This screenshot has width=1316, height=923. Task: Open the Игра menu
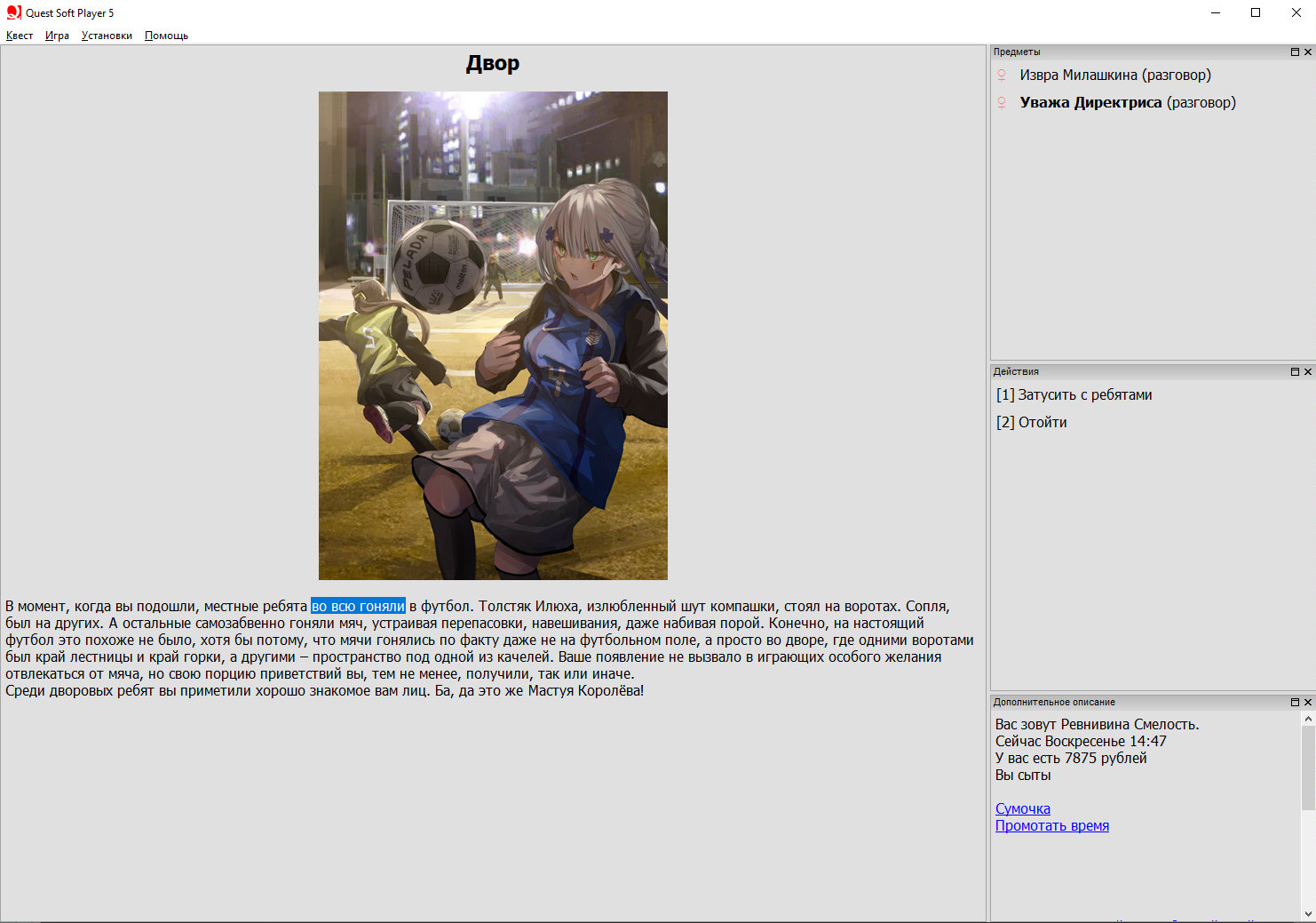pyautogui.click(x=57, y=36)
